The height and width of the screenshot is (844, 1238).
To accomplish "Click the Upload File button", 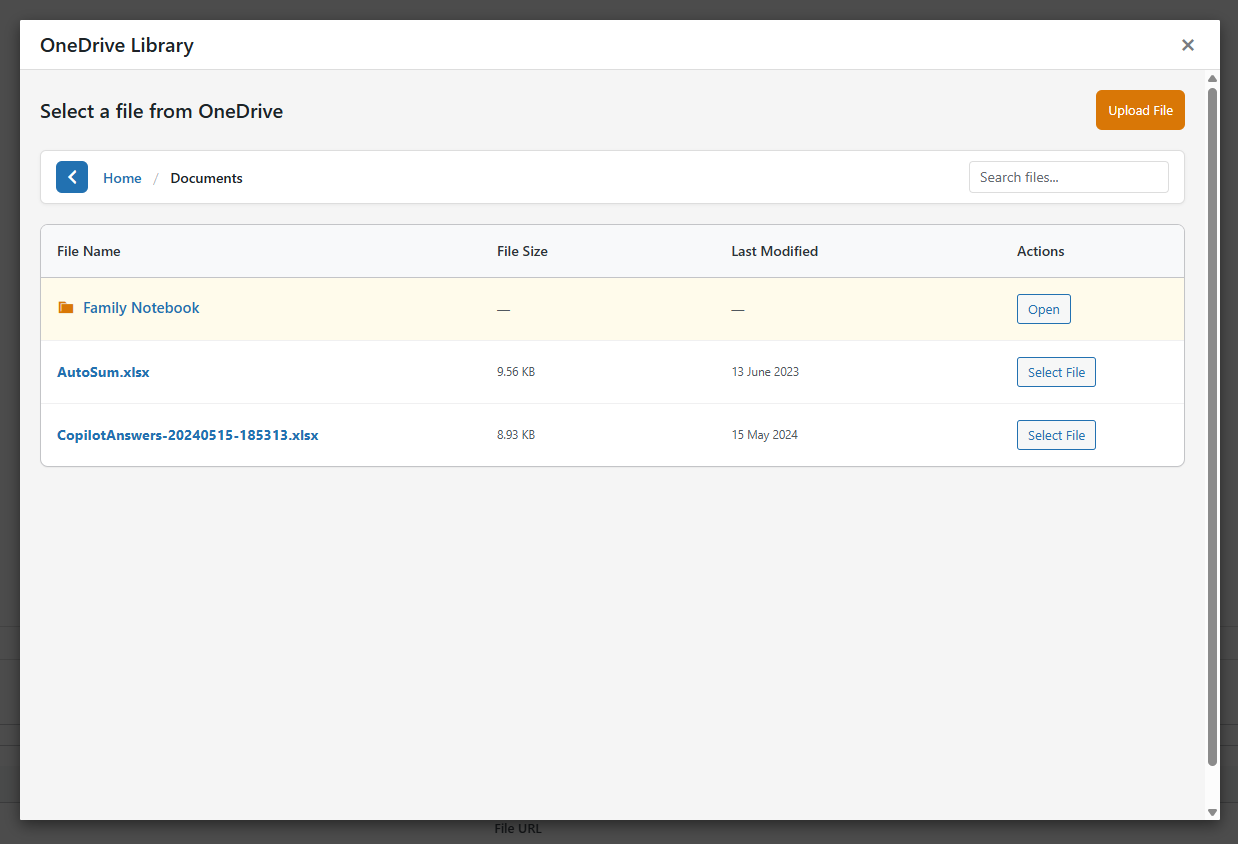I will click(x=1140, y=110).
